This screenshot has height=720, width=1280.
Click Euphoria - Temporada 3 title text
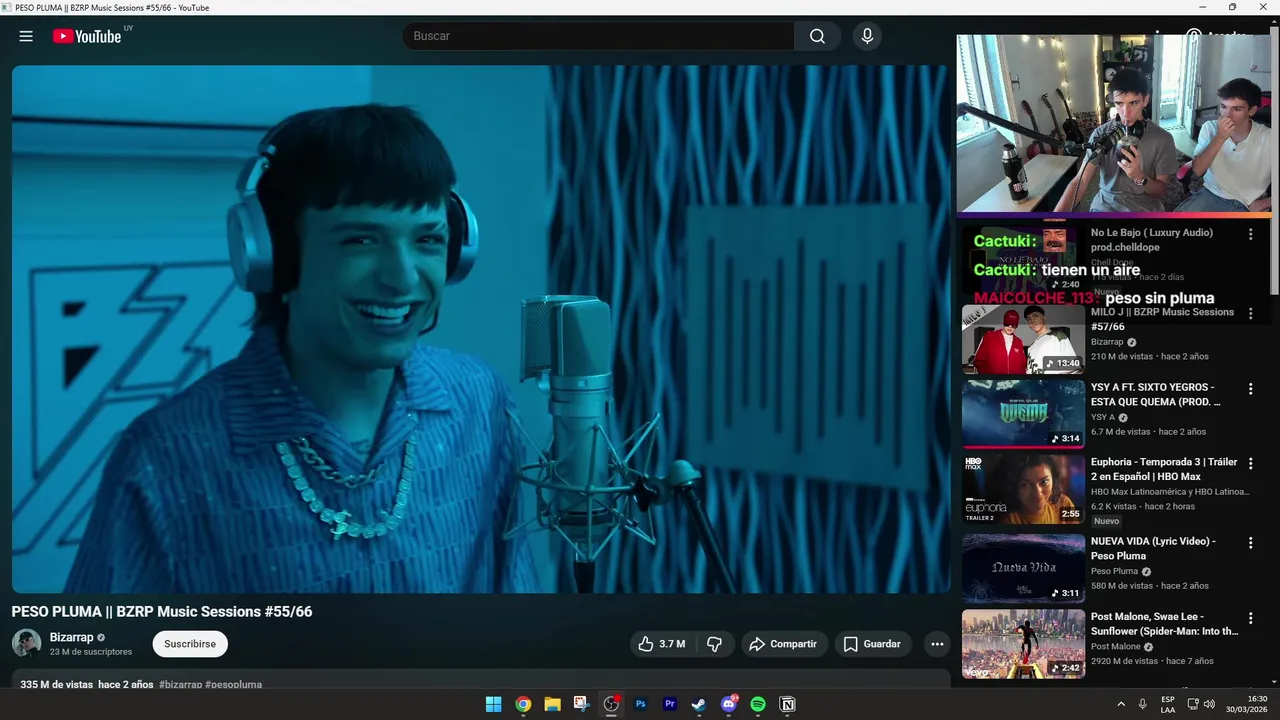[x=1164, y=469]
